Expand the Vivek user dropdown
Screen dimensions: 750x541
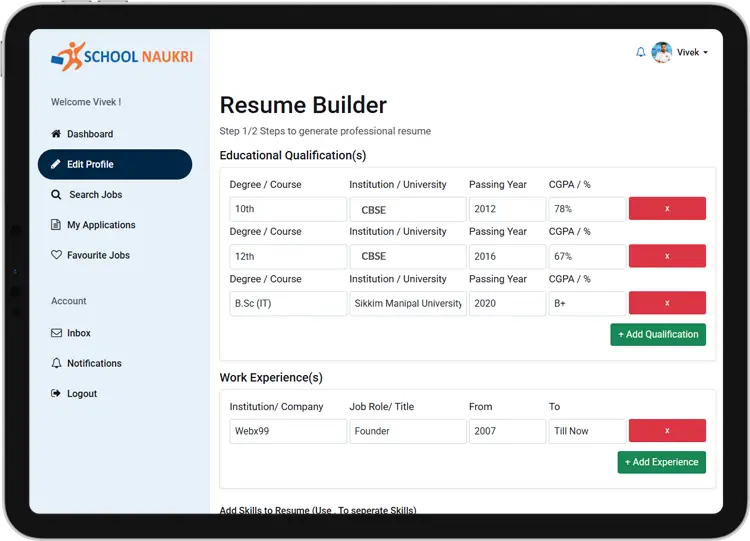(x=692, y=52)
